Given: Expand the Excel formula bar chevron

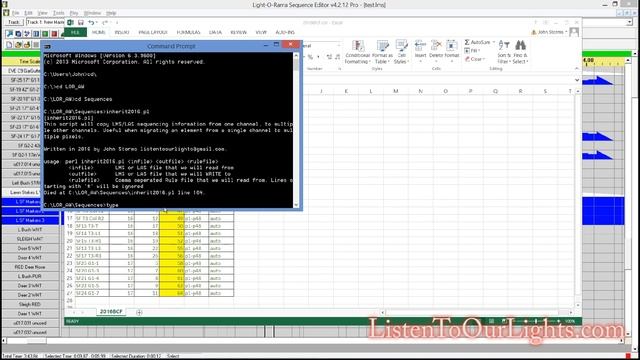Looking at the screenshot, I should pyautogui.click(x=577, y=80).
